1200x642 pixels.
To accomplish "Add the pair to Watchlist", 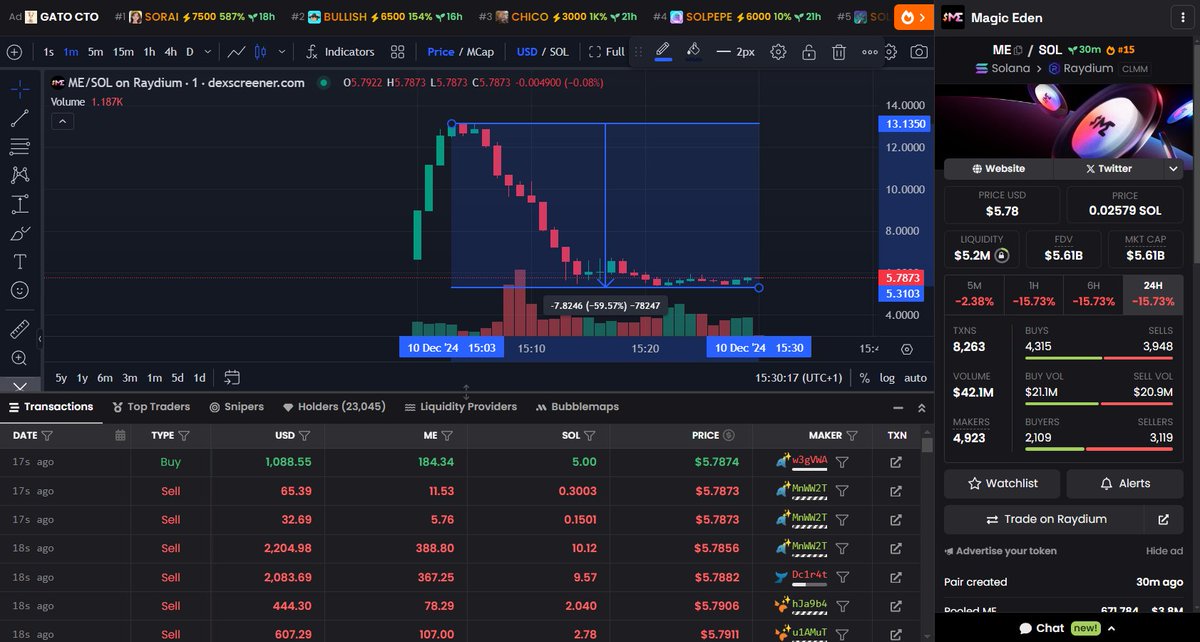I will pyautogui.click(x=1003, y=483).
